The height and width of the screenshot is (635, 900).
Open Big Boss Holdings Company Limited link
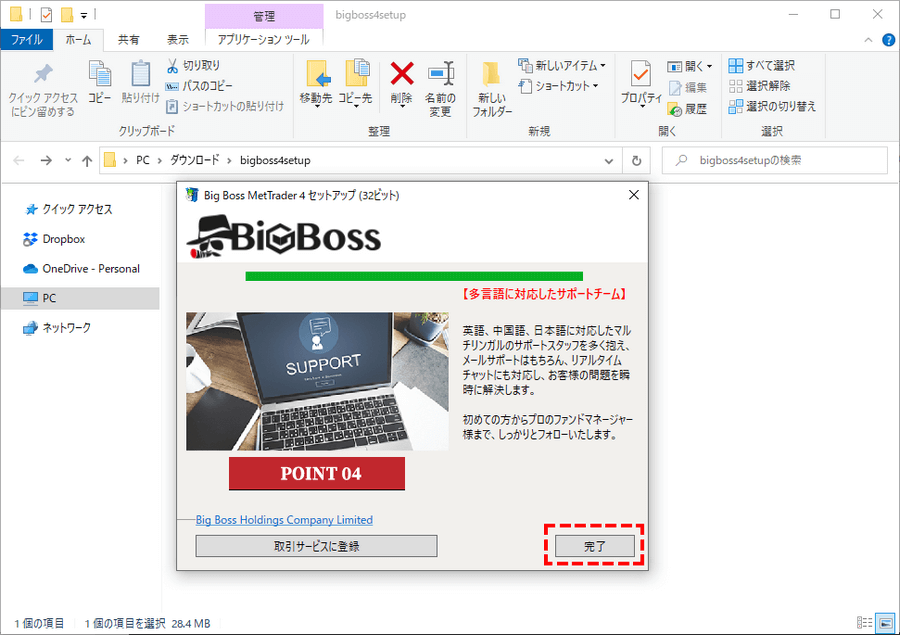coord(284,520)
